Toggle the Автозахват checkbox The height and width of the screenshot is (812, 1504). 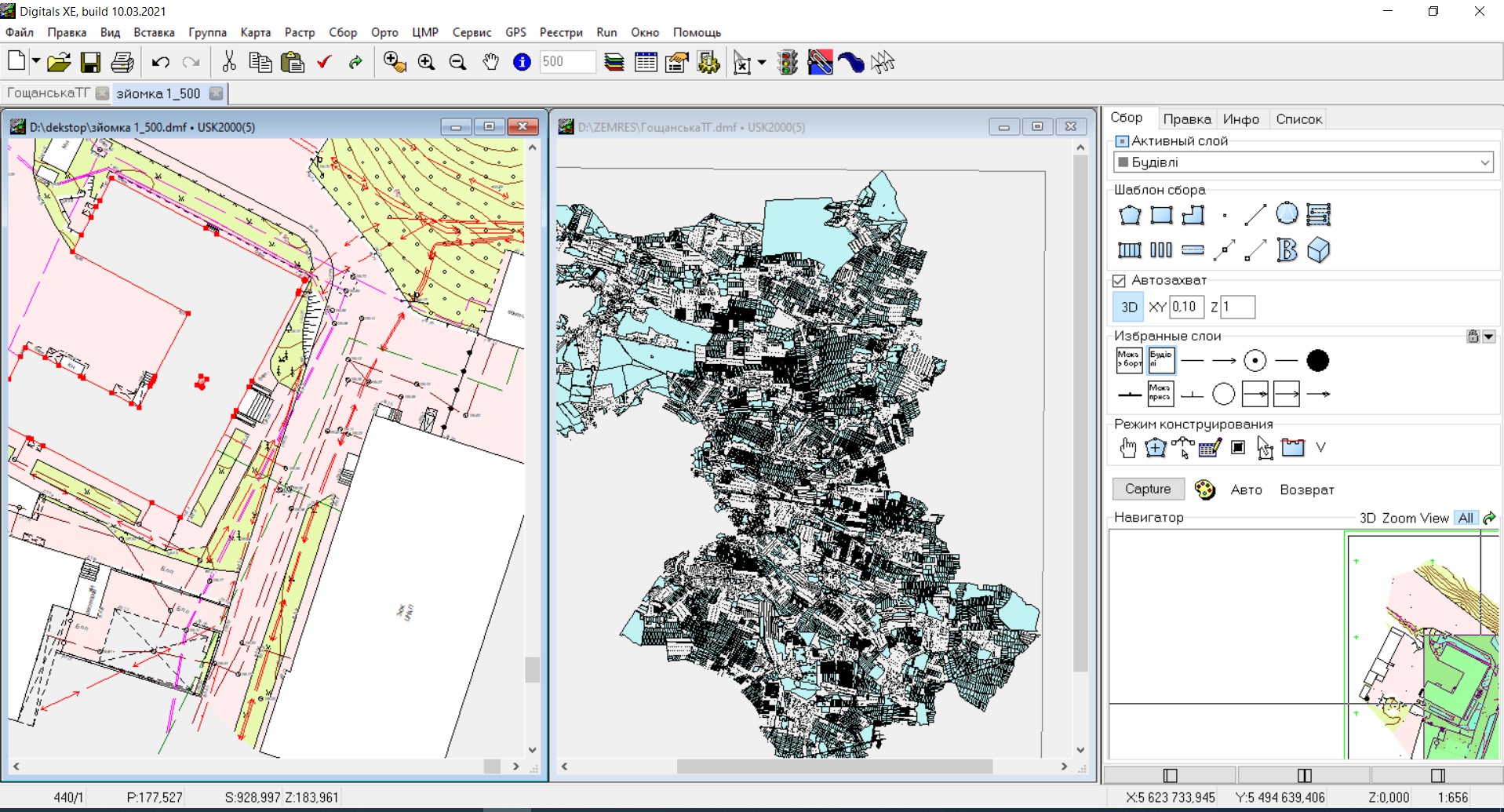pyautogui.click(x=1119, y=280)
